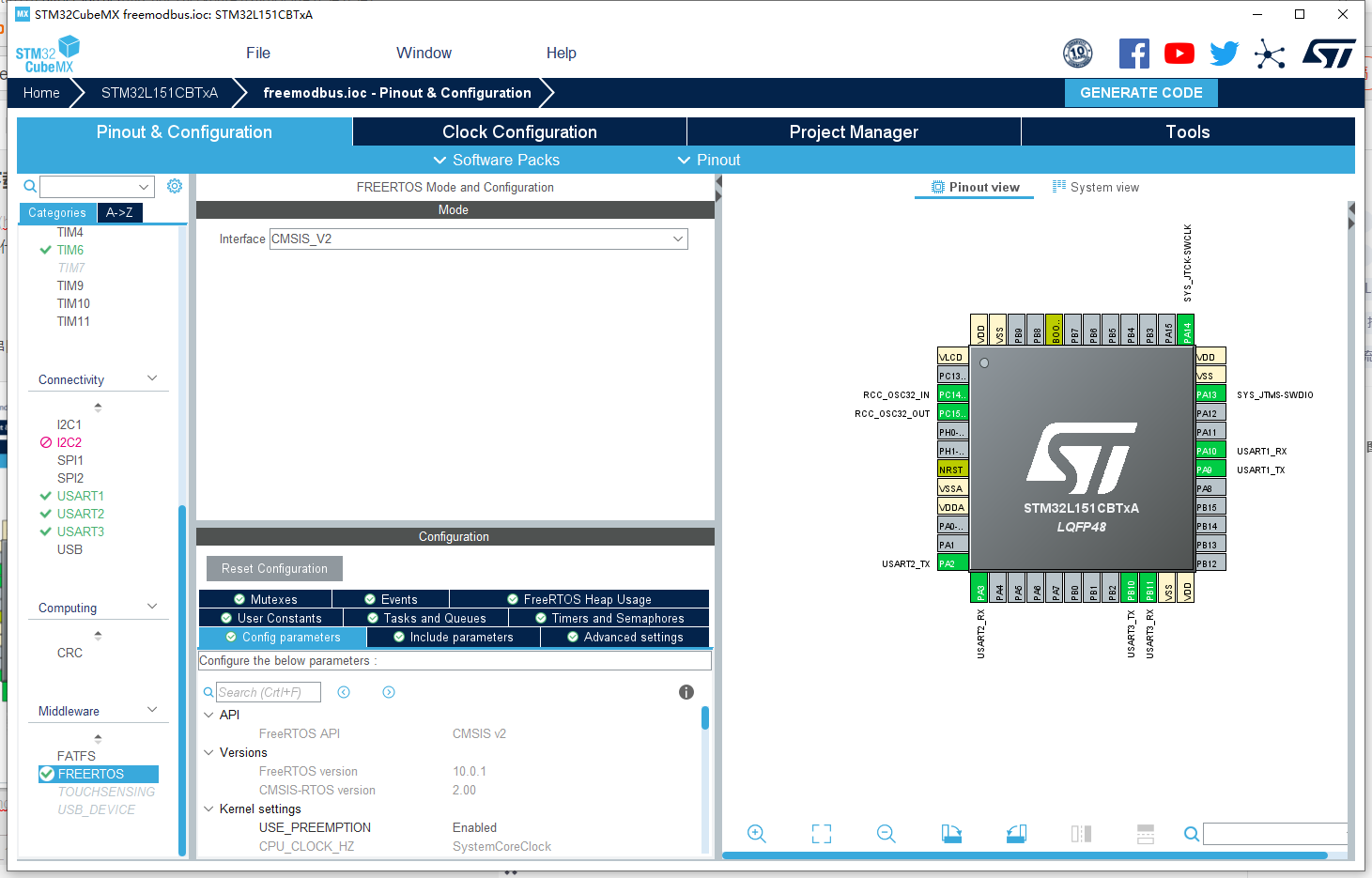Switch to the Clock Configuration tab
Image resolution: width=1372 pixels, height=878 pixels.
(517, 131)
